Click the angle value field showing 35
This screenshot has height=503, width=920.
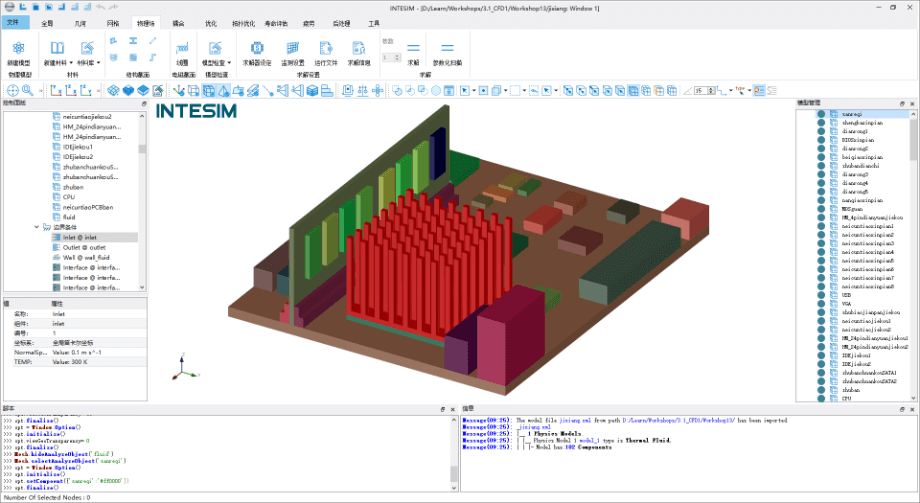[698, 91]
